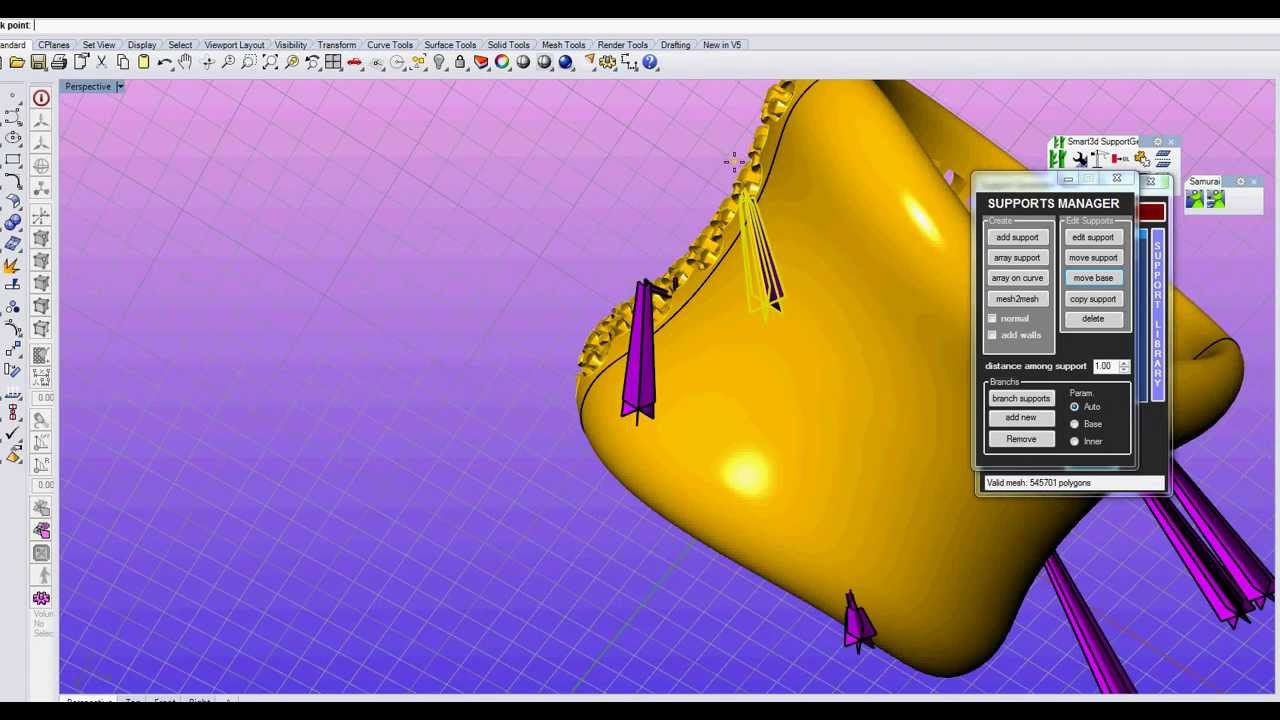Click the array on curve button

tap(1017, 278)
